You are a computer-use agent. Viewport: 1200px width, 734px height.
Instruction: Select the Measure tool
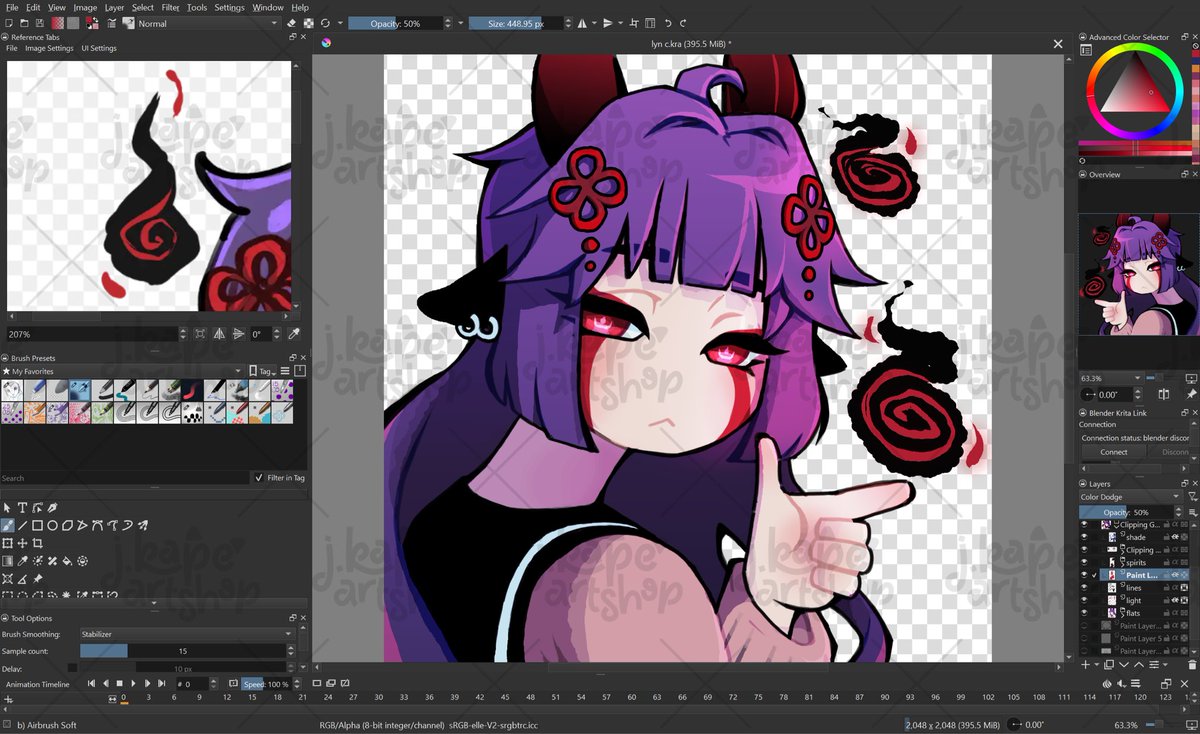coord(22,578)
